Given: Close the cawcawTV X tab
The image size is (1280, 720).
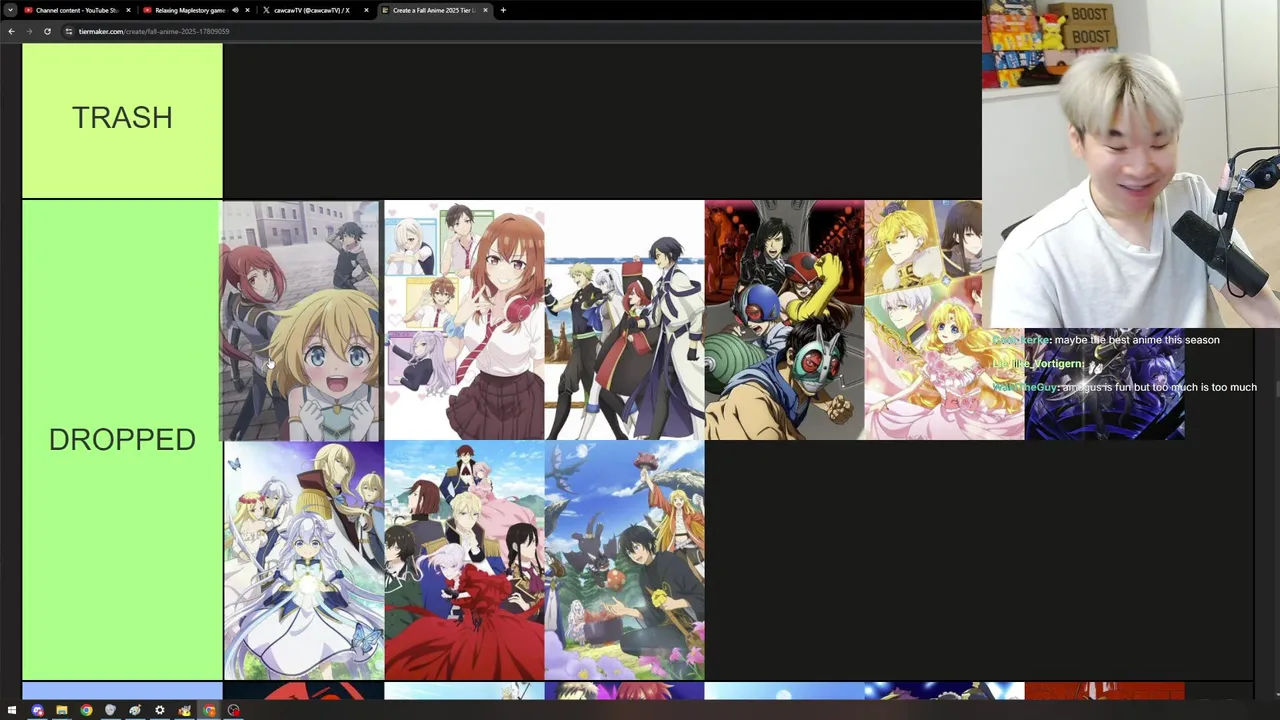Looking at the screenshot, I should click(x=366, y=10).
